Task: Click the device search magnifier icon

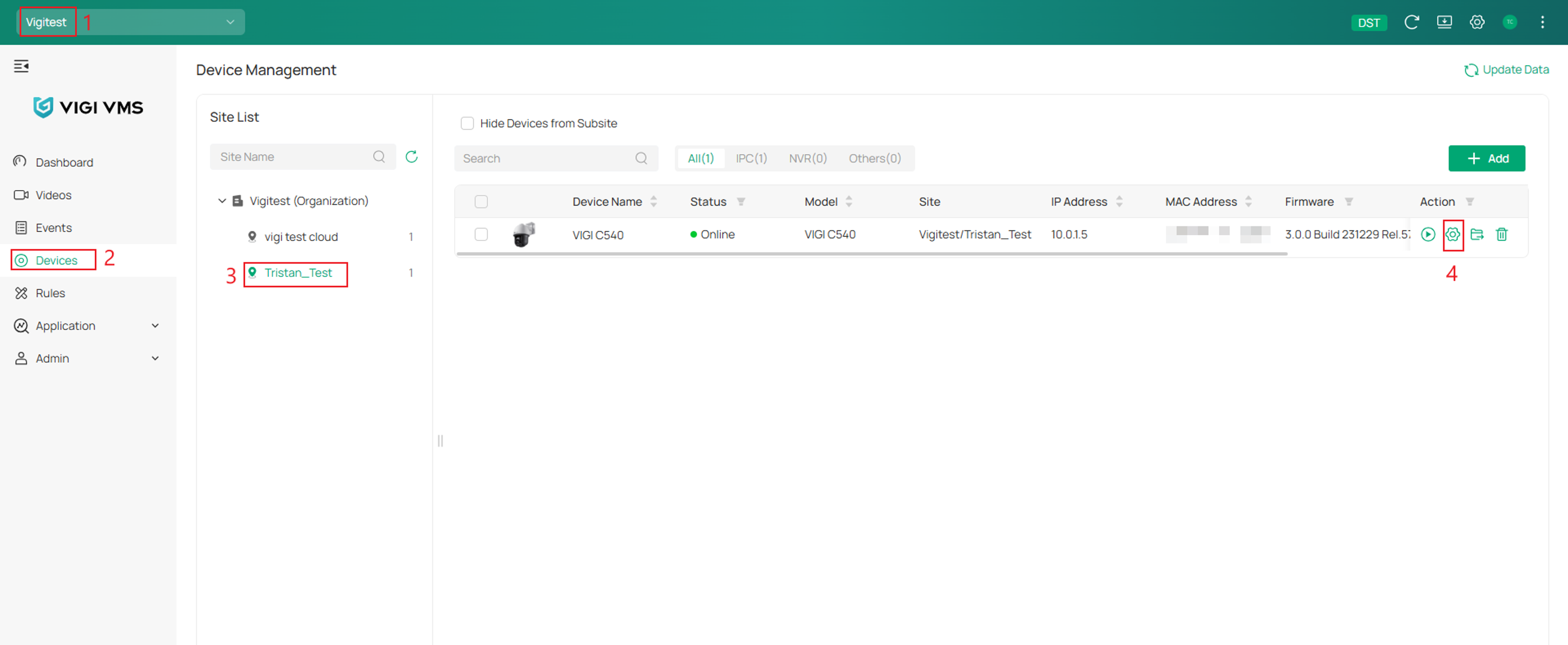Action: (642, 158)
